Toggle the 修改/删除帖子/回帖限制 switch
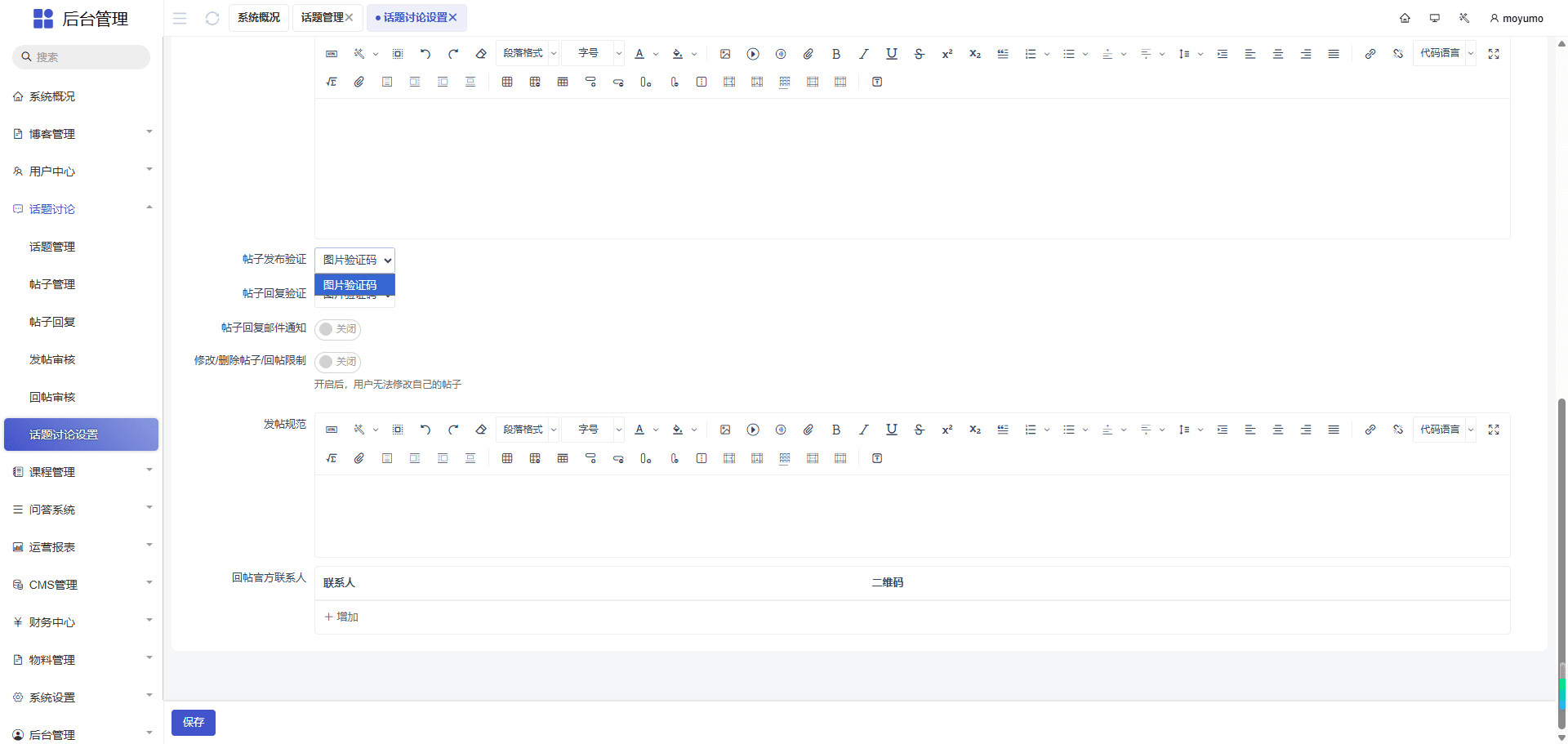Screen dimensions: 1568x744 pyautogui.click(x=337, y=362)
